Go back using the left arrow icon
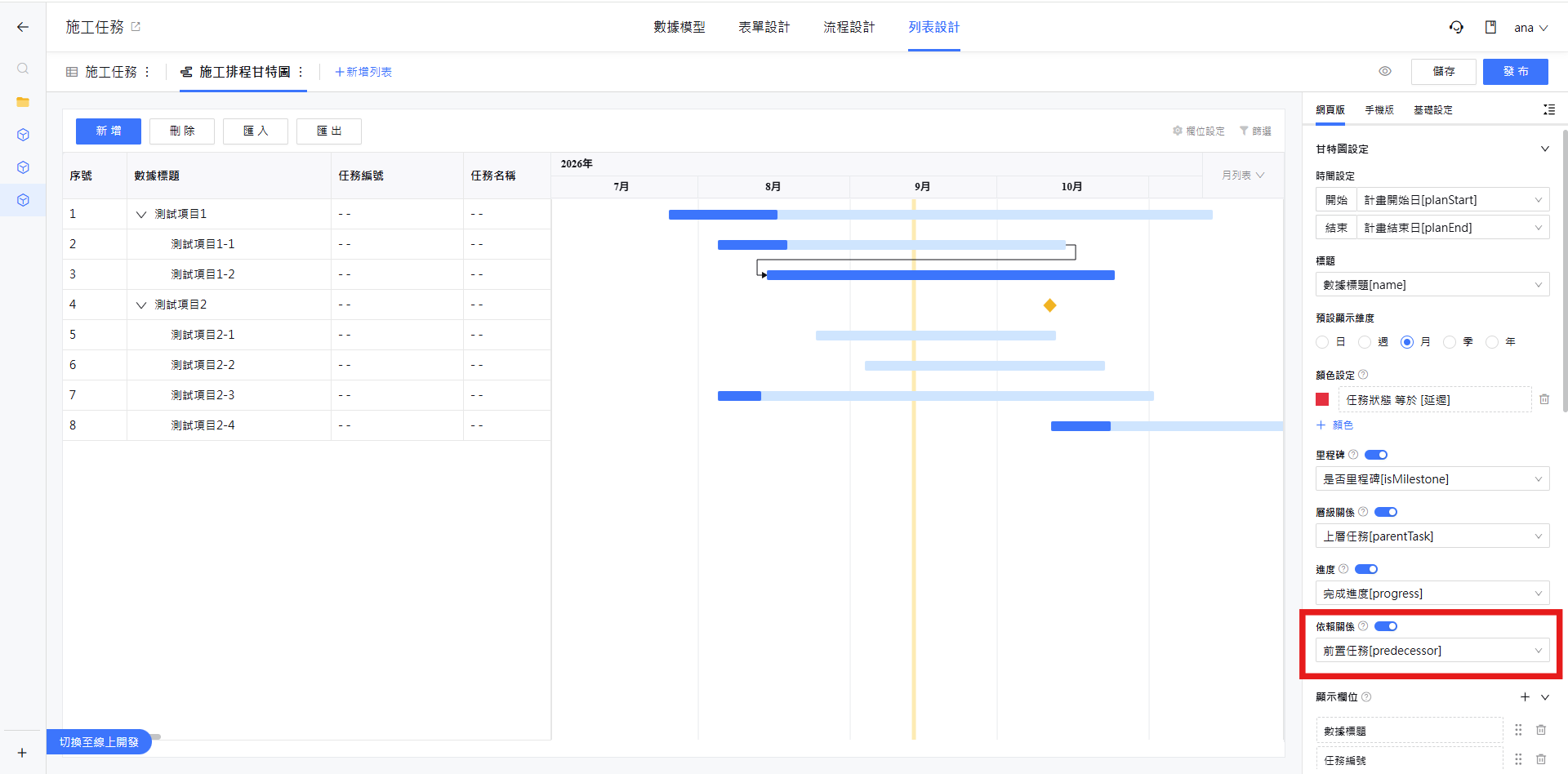This screenshot has height=774, width=1568. click(23, 27)
